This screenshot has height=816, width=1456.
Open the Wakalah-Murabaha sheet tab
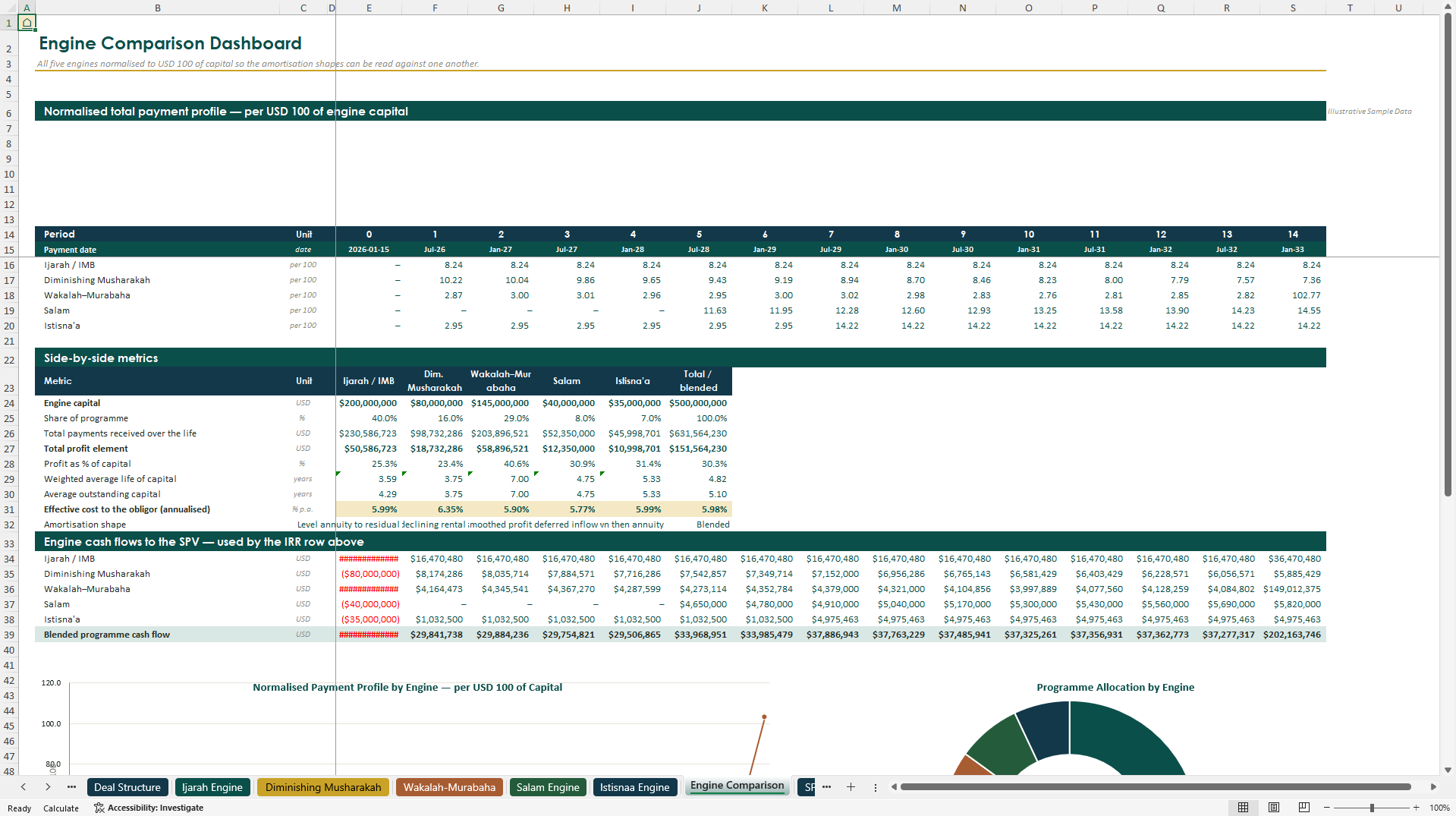[449, 787]
